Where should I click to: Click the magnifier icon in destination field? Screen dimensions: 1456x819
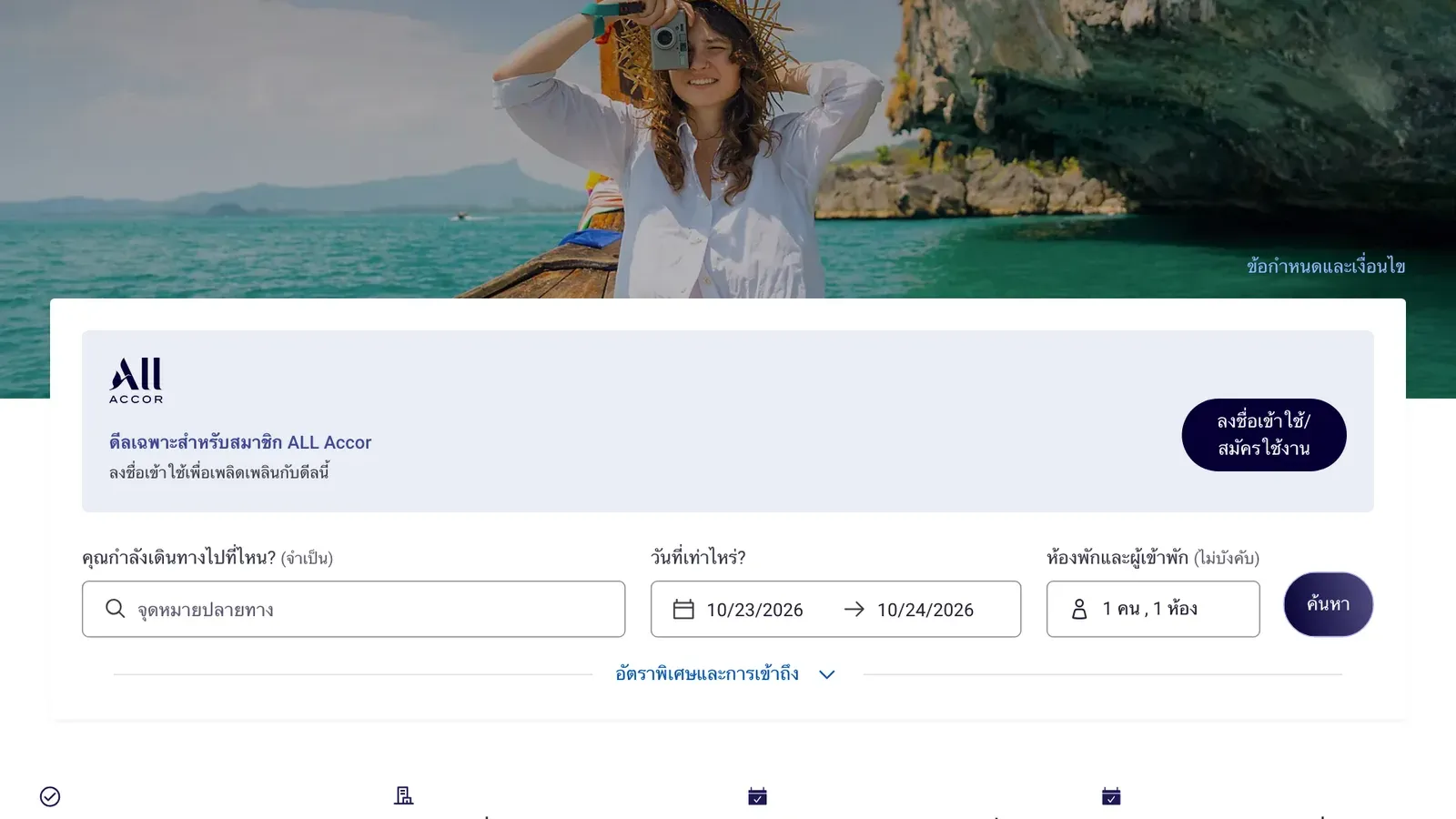tap(115, 609)
